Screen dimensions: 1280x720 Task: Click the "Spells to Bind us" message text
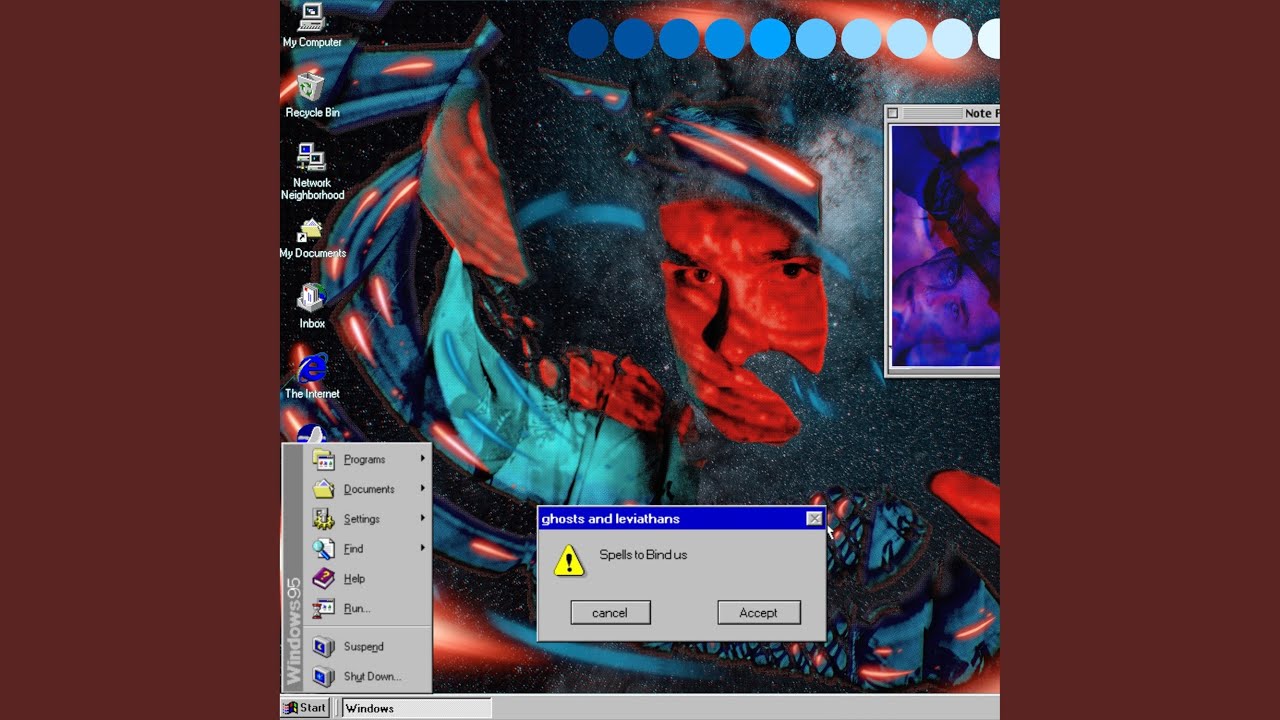tap(643, 555)
